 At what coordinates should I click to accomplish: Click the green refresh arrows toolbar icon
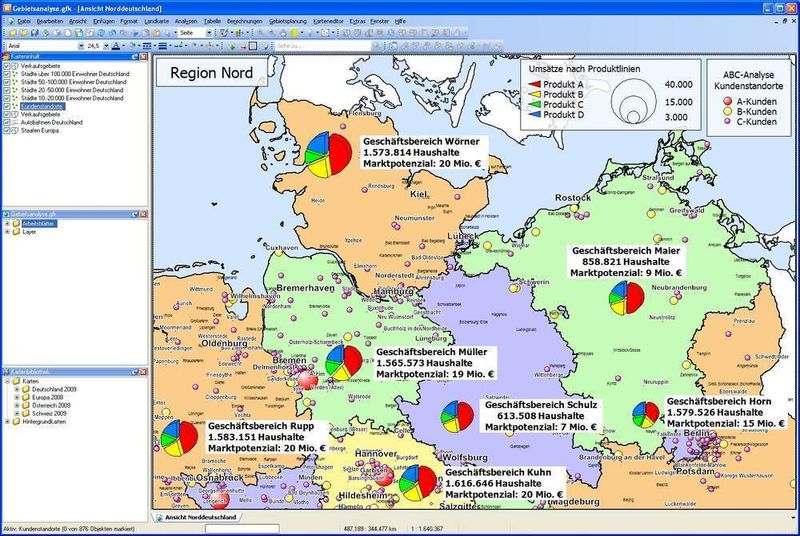point(45,33)
